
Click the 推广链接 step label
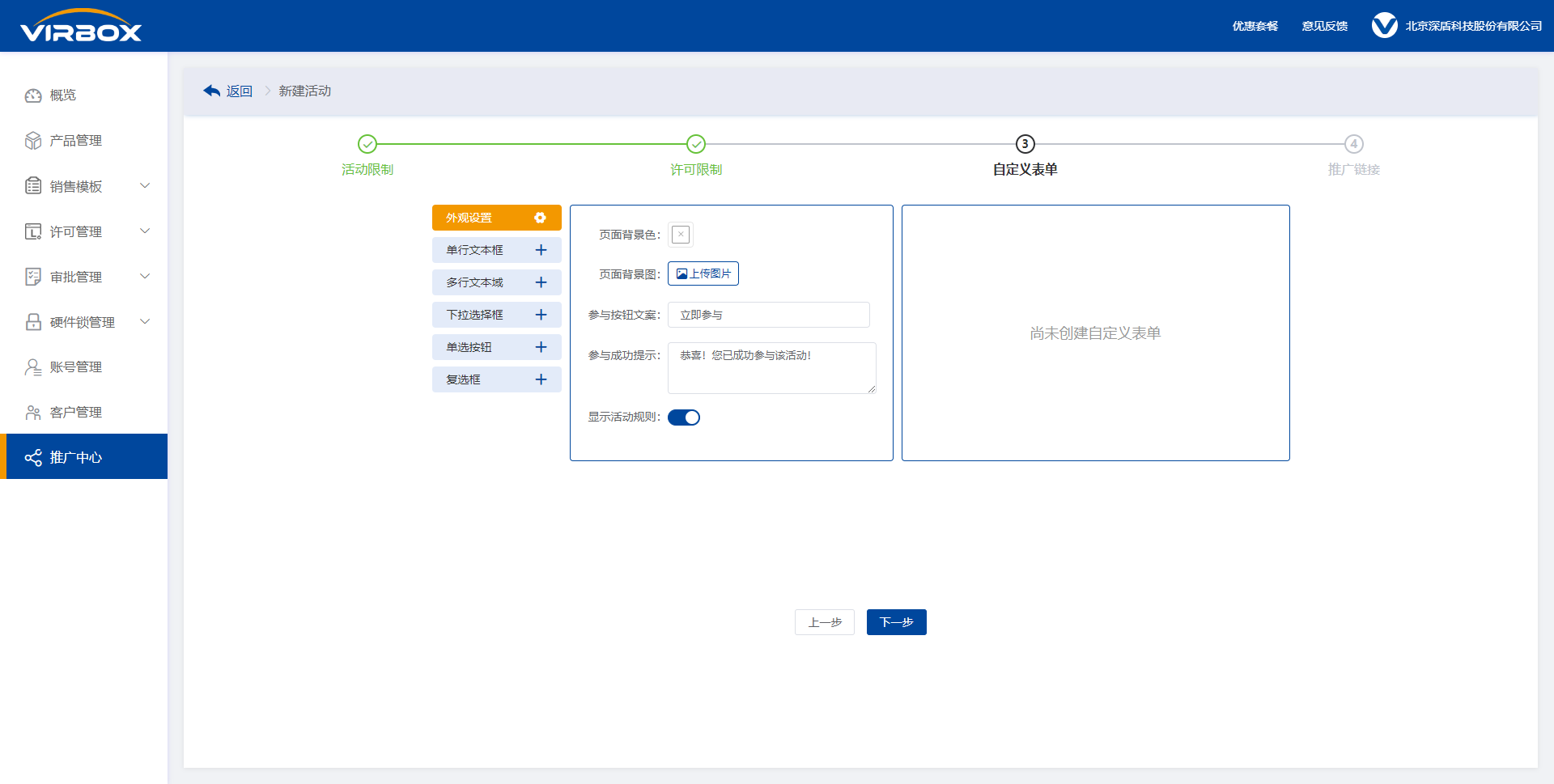click(x=1354, y=169)
